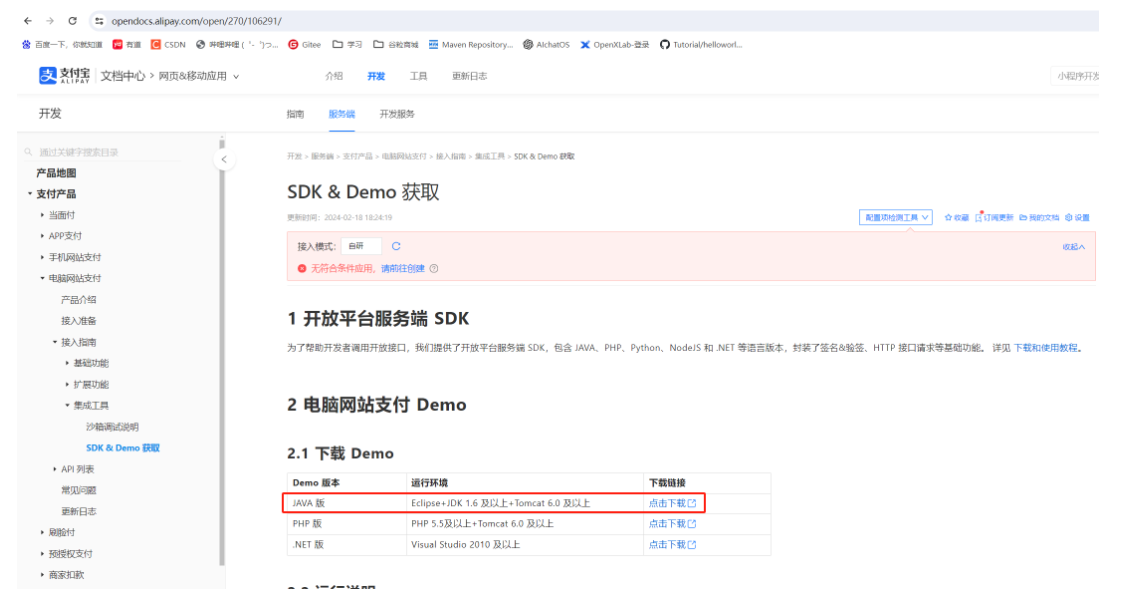Add page to favorites with 收藏 star
This screenshot has height=597, width=1122.
pos(956,218)
